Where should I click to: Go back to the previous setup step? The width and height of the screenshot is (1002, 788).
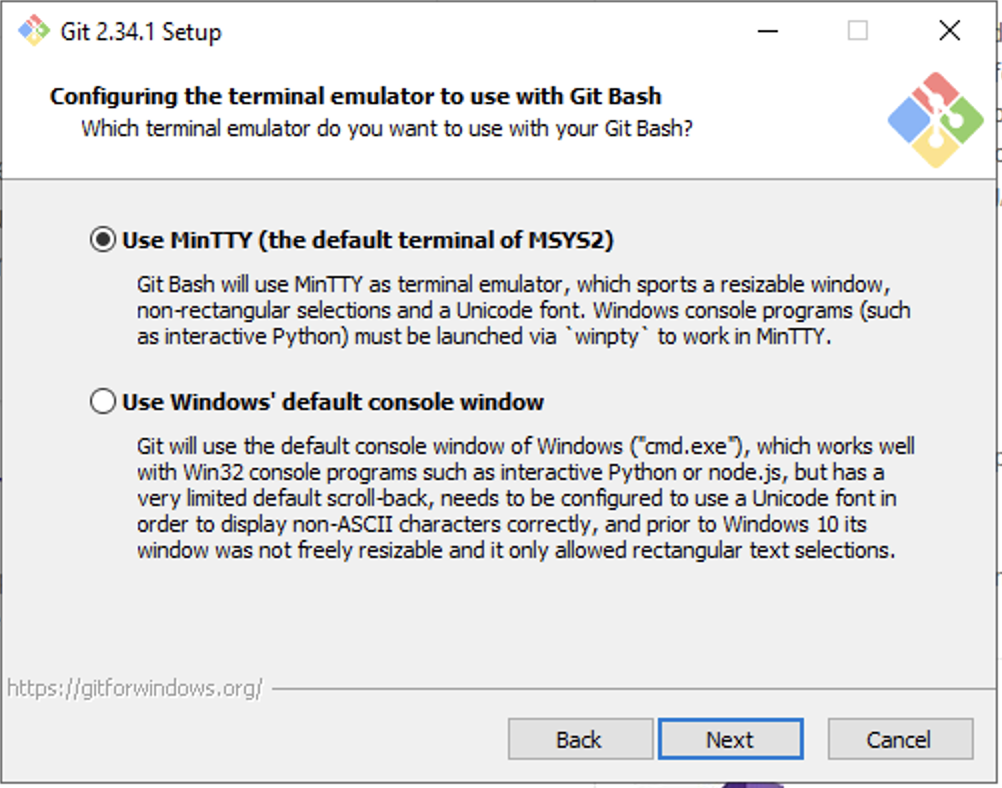[580, 739]
